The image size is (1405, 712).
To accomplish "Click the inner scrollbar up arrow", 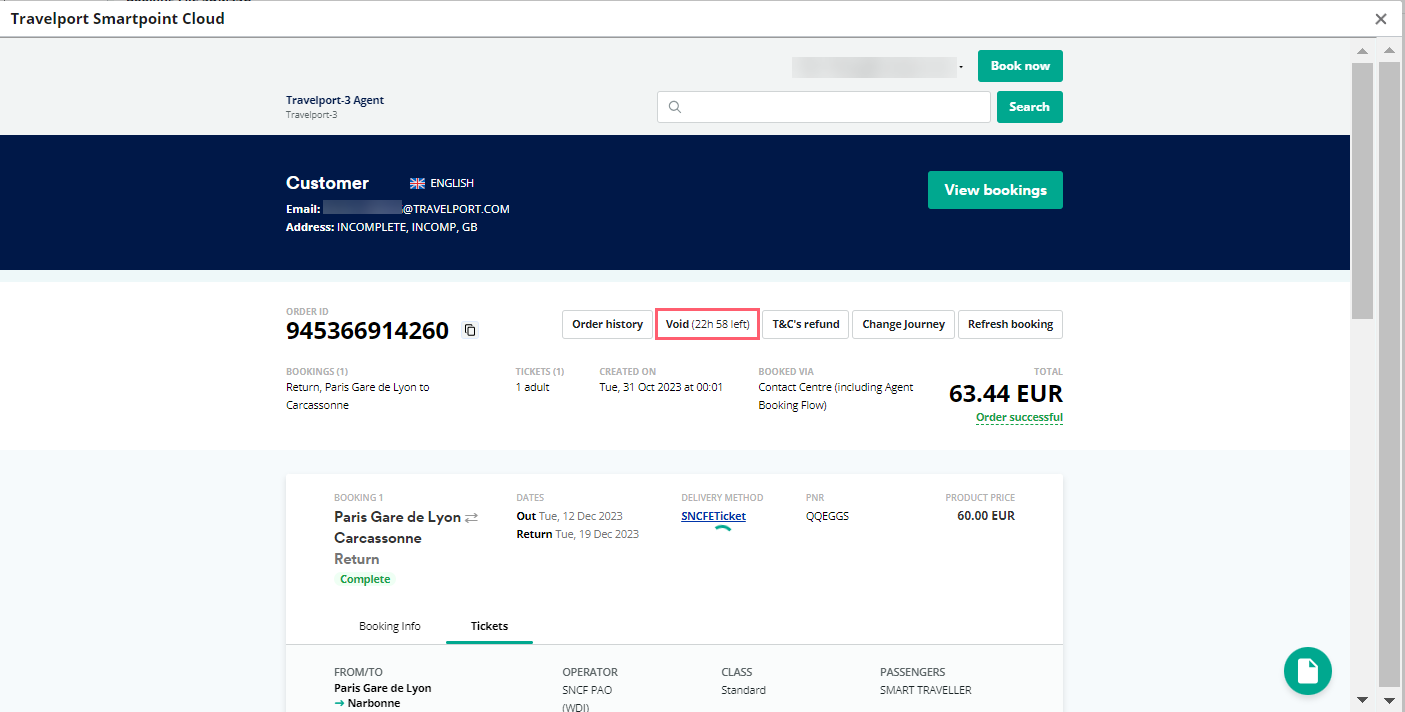I will [1362, 51].
